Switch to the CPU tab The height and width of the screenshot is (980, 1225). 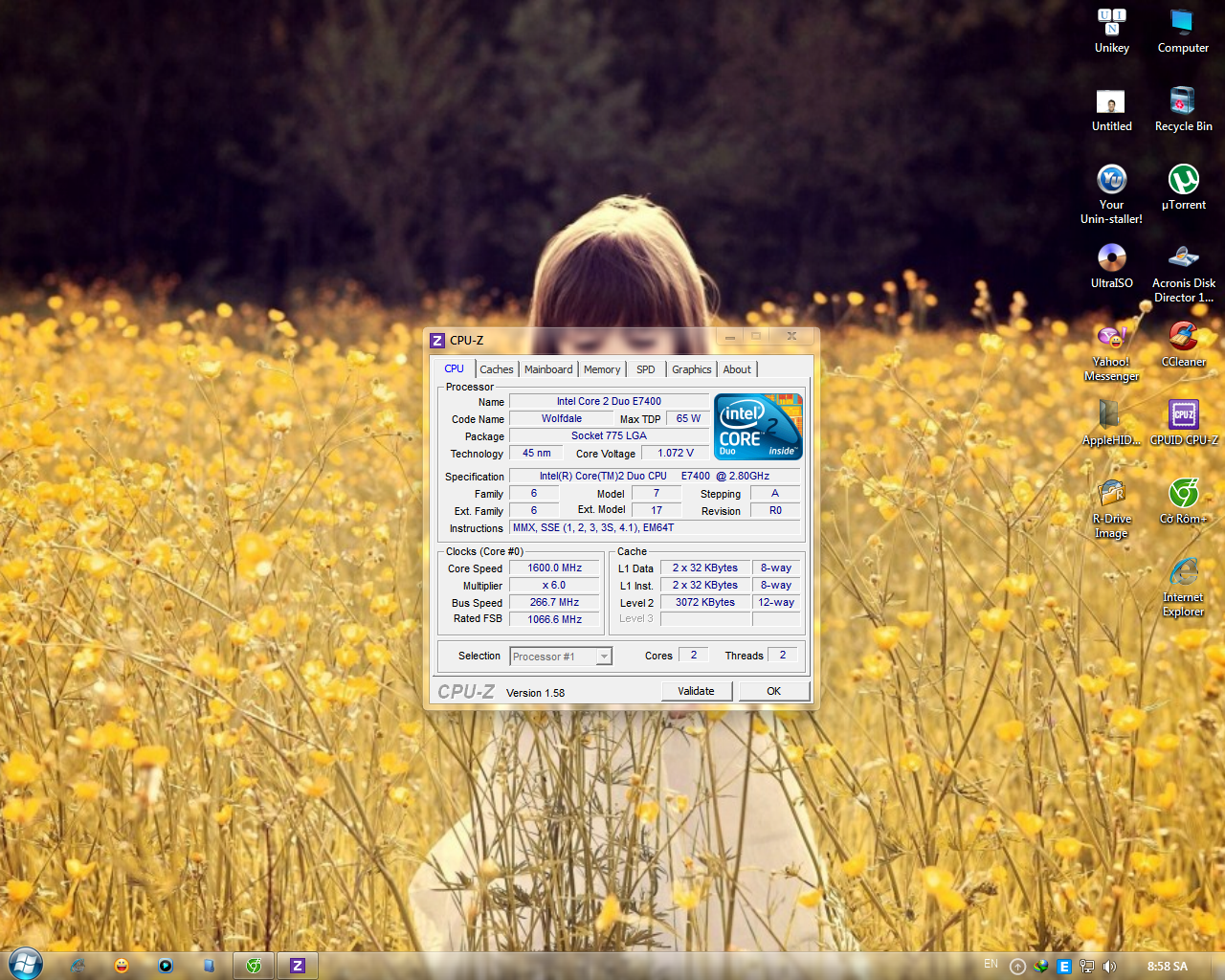(454, 368)
